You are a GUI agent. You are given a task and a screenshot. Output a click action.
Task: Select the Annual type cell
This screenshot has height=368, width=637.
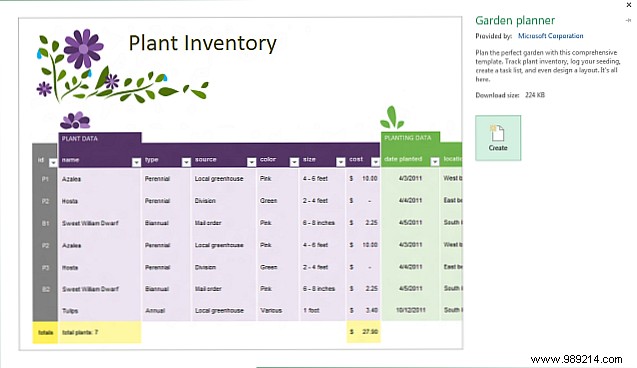(x=166, y=311)
